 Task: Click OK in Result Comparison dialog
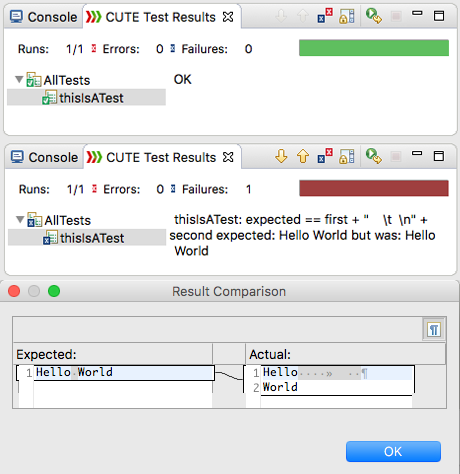click(393, 451)
